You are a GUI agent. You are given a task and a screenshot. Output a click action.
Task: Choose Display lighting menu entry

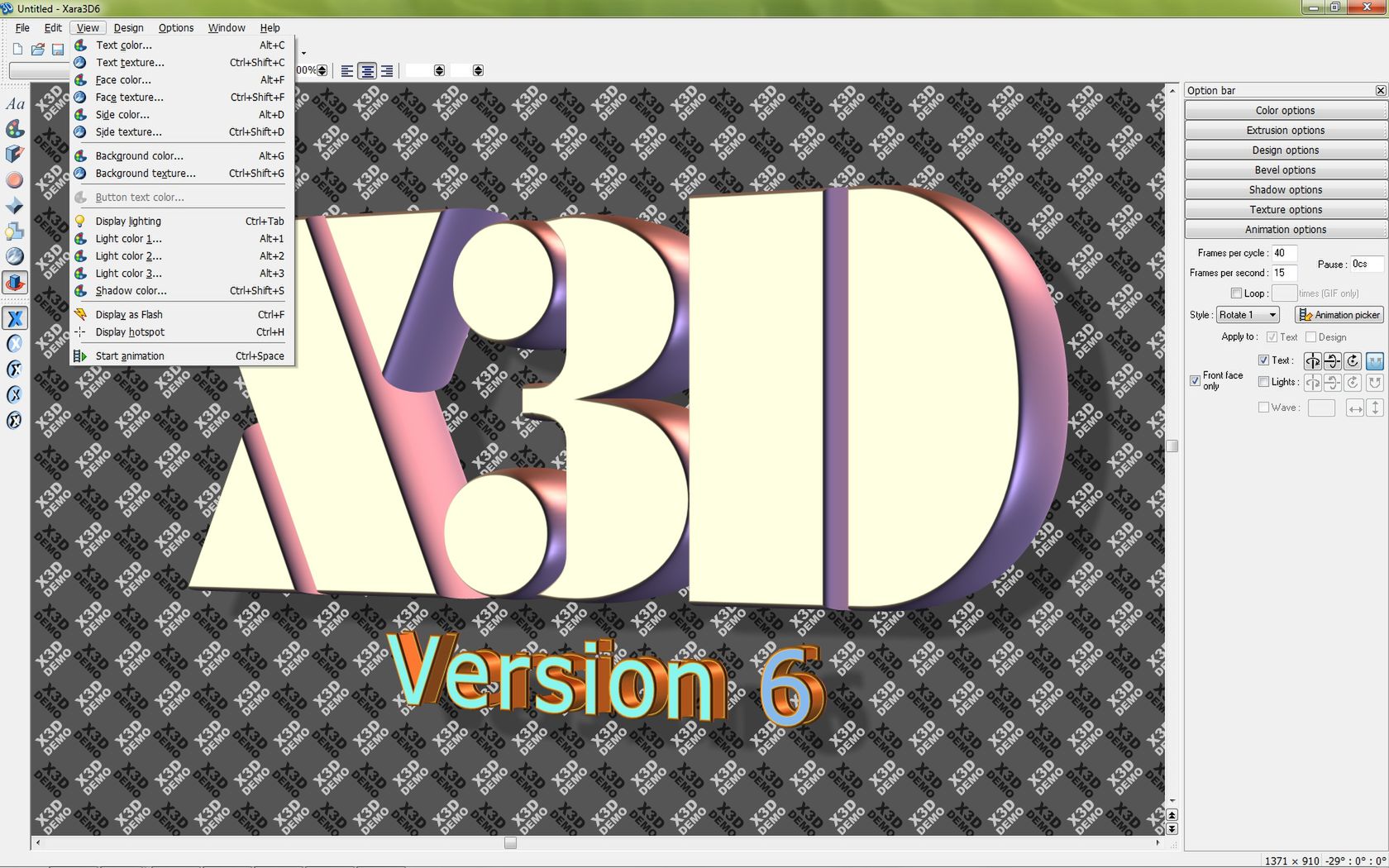[x=182, y=222]
